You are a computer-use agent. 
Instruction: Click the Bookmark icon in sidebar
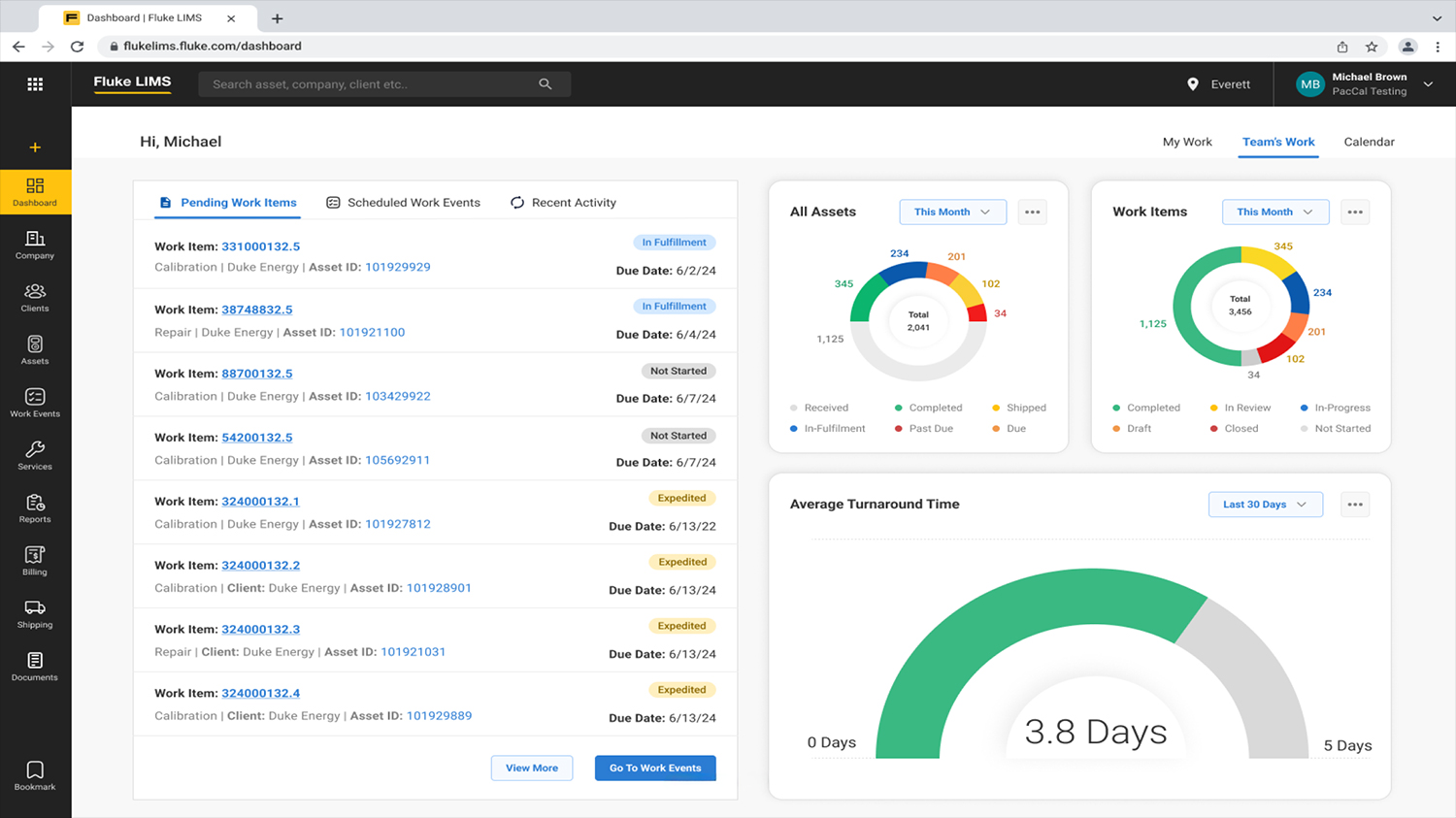(x=35, y=775)
